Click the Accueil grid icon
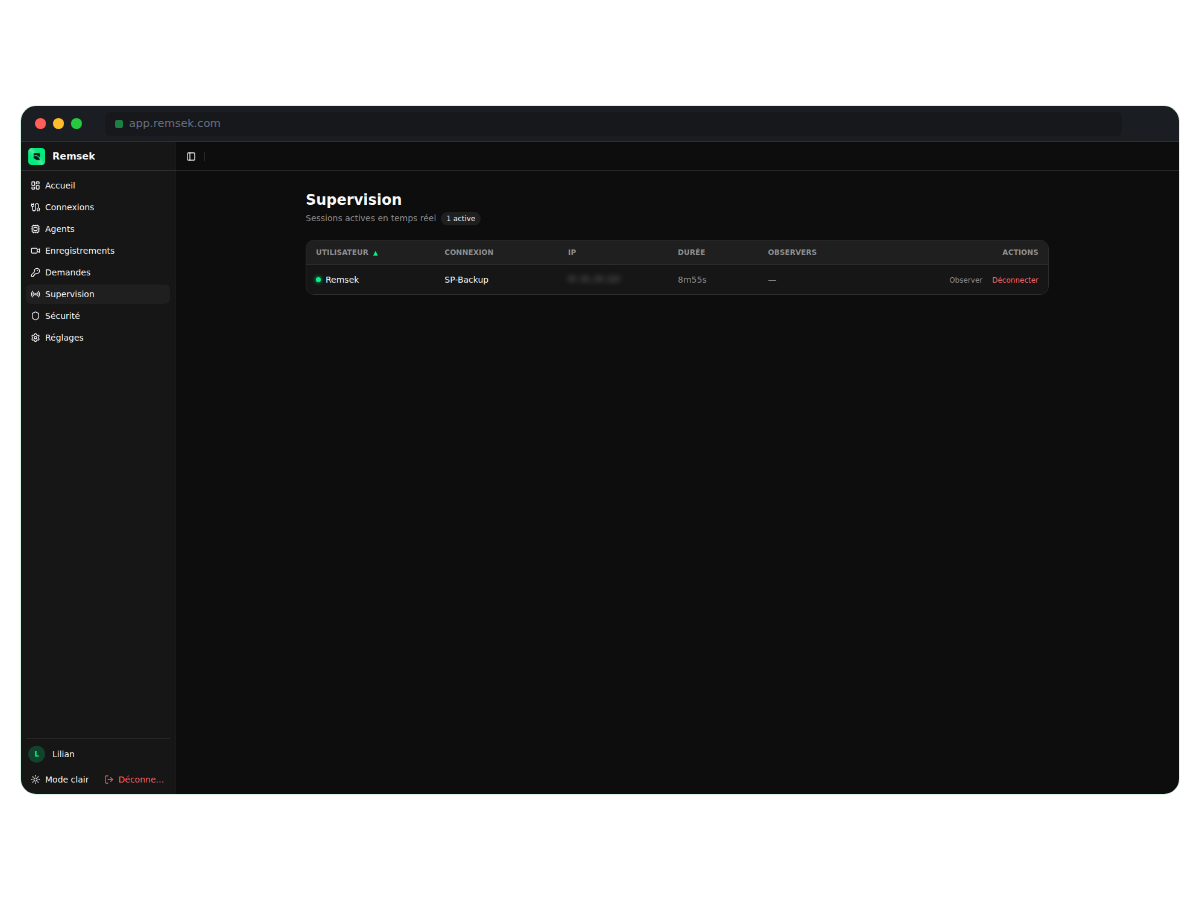The height and width of the screenshot is (900, 1200). tap(36, 186)
